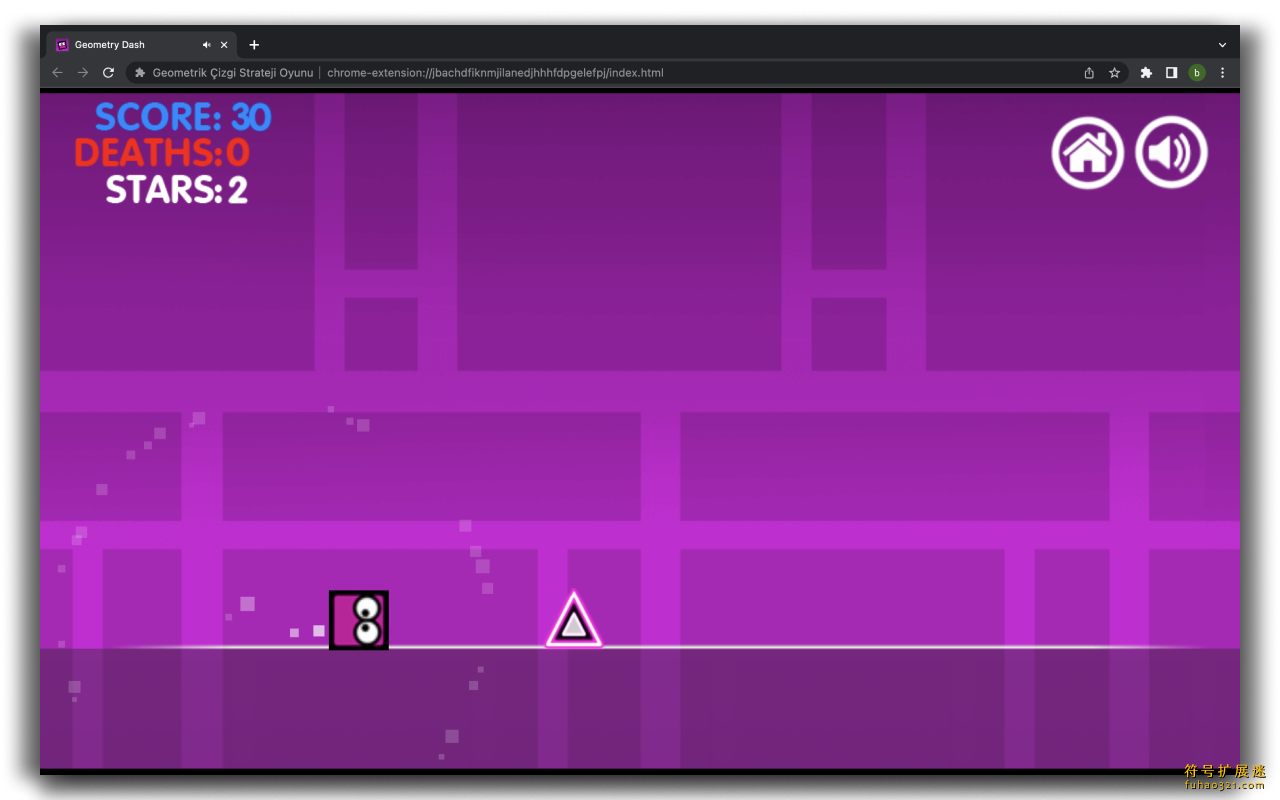This screenshot has width=1280, height=800.
Task: Click the home button in the game
Action: click(1088, 152)
